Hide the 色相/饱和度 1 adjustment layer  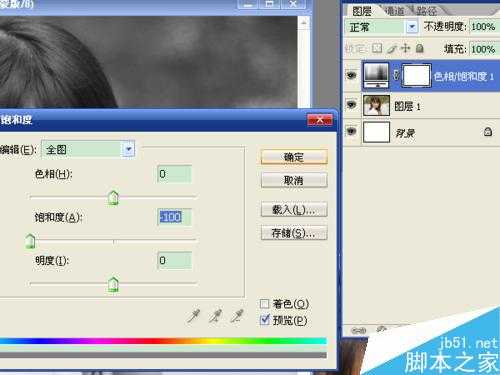point(351,75)
